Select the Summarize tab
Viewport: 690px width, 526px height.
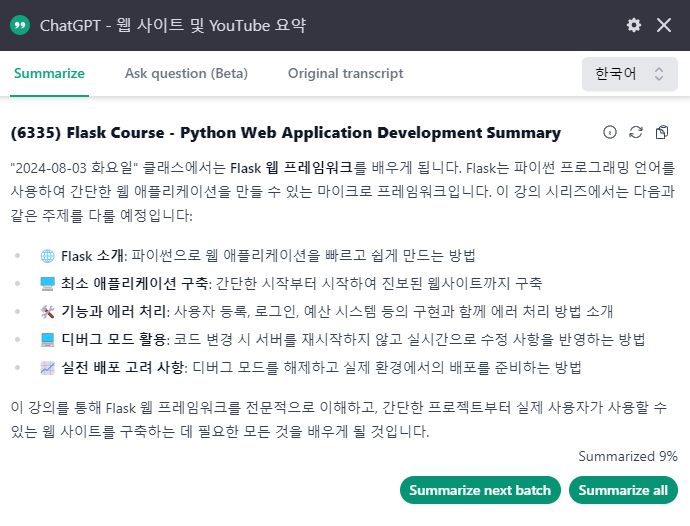[x=49, y=73]
